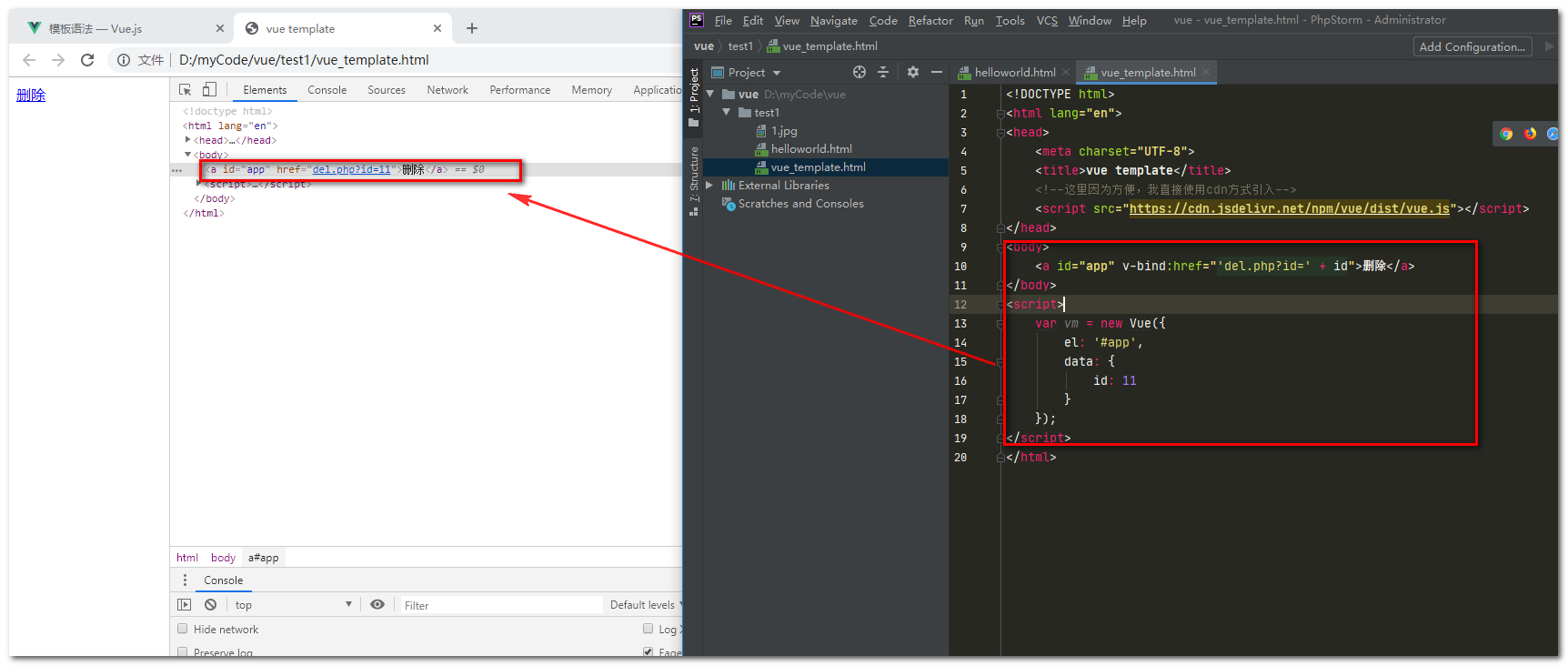1568x666 pixels.
Task: Click the scroll-from-source target icon in Project panel
Action: point(859,72)
